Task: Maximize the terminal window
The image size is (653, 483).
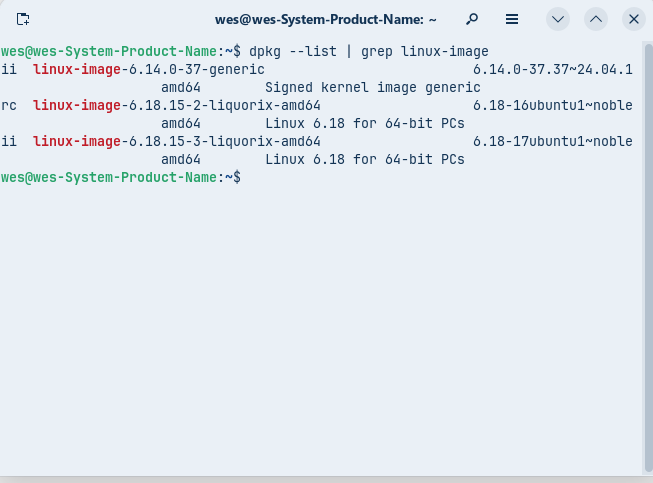Action: (596, 19)
